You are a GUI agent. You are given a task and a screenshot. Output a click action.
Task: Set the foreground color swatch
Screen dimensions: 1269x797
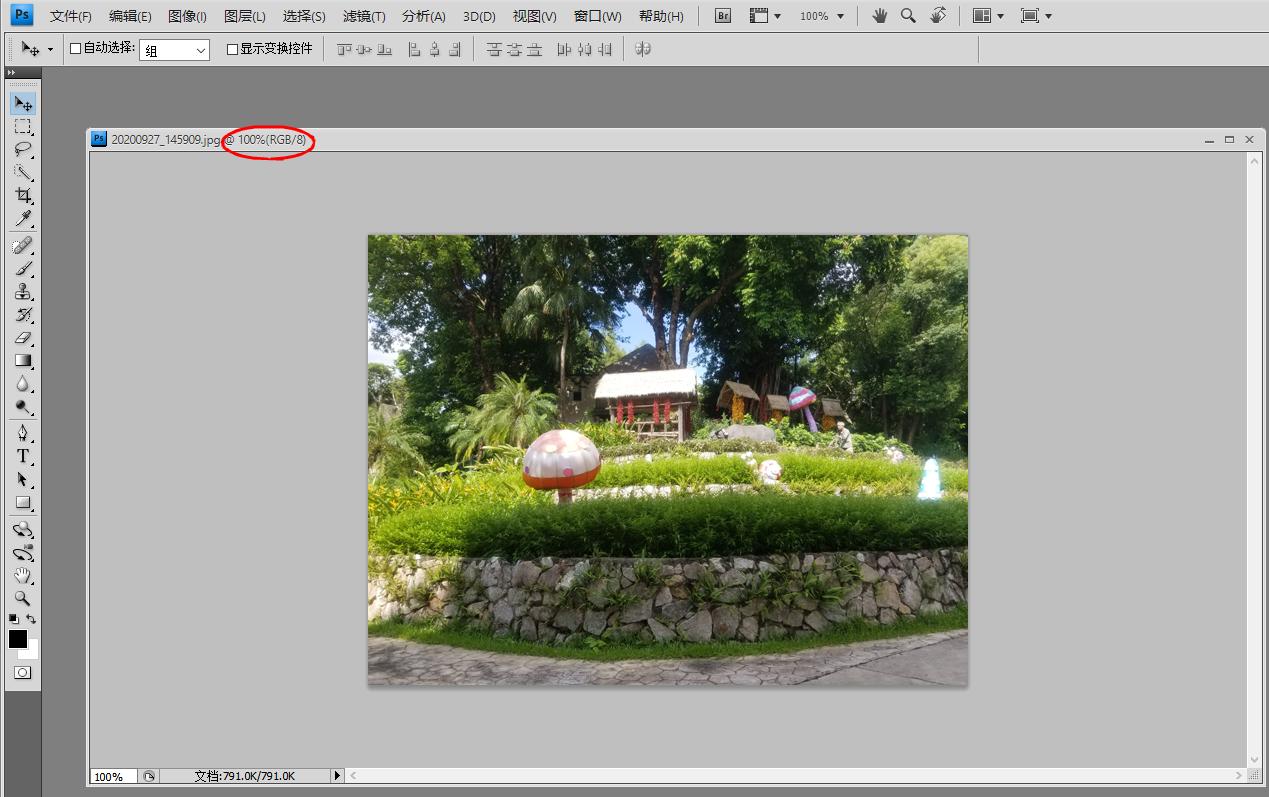point(18,639)
